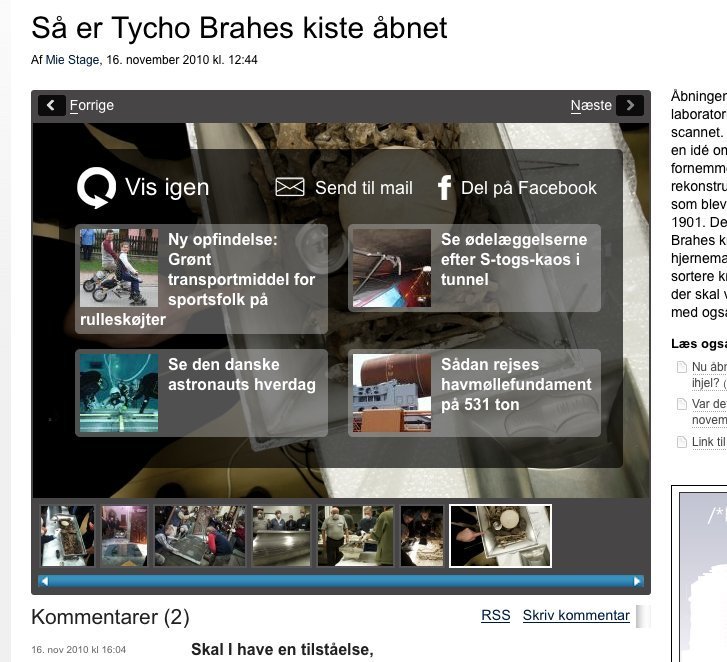
Task: Open the havmøllefundament story thumbnail
Action: coord(391,392)
